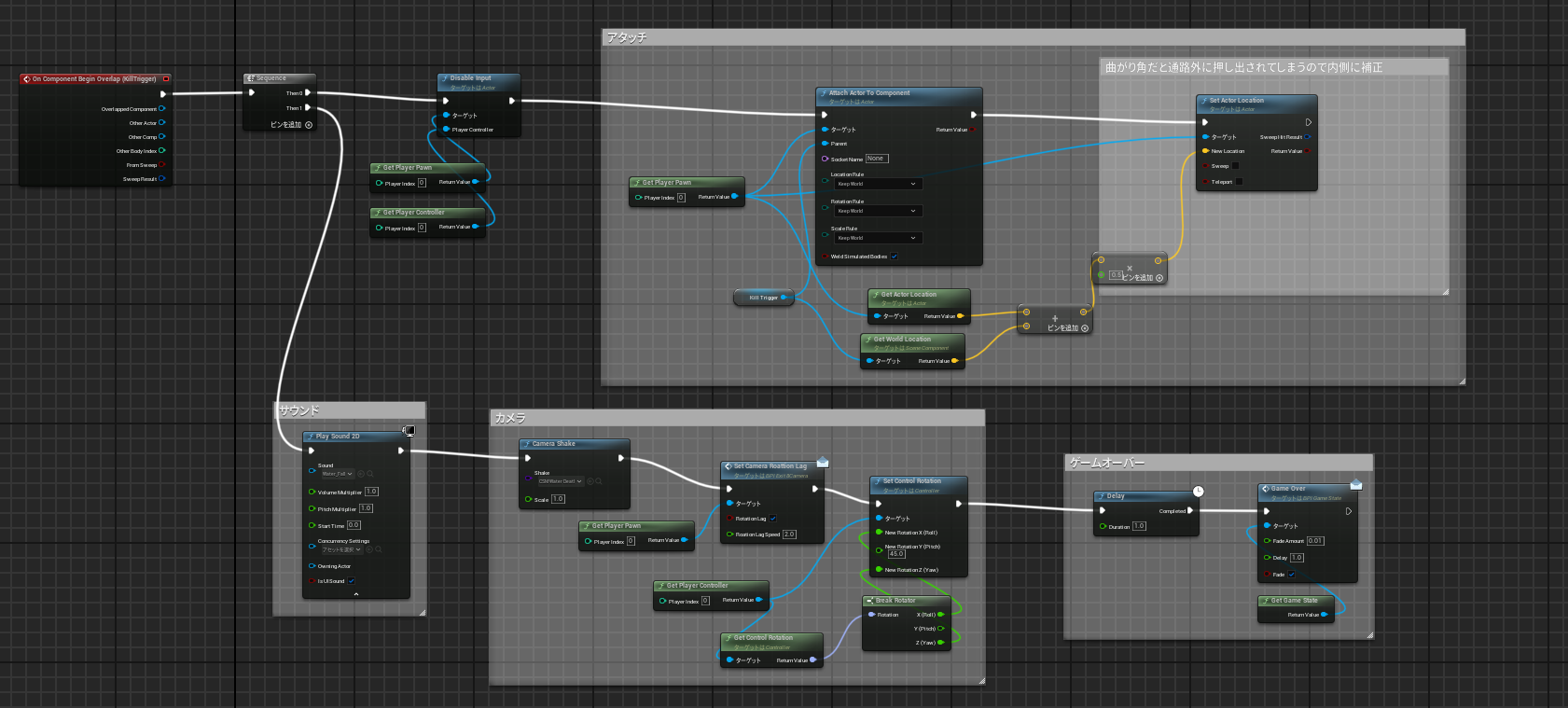The width and height of the screenshot is (1568, 708).
Task: Click the use-selected arrow icon next to Water_Fall
Action: (x=361, y=474)
